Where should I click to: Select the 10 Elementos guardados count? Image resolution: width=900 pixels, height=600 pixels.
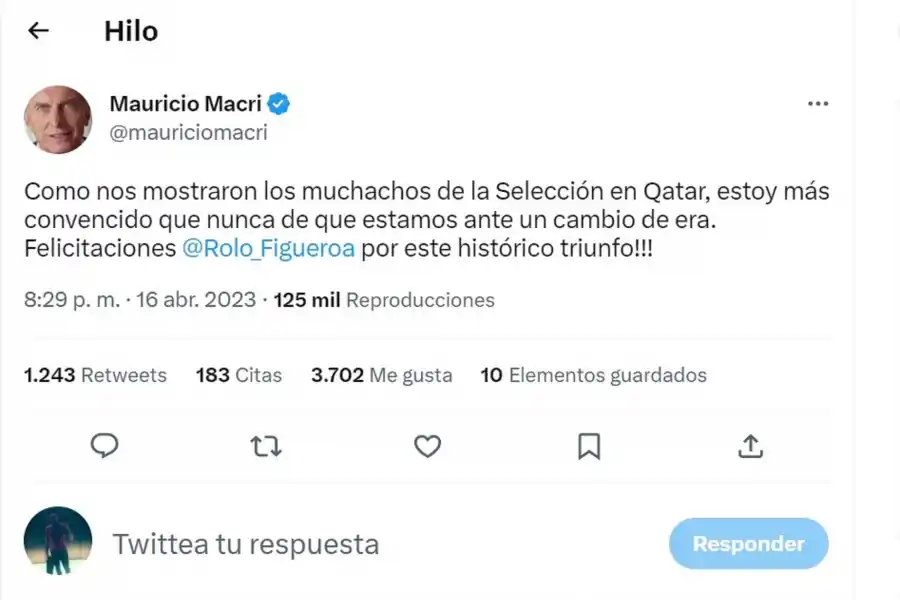[594, 375]
